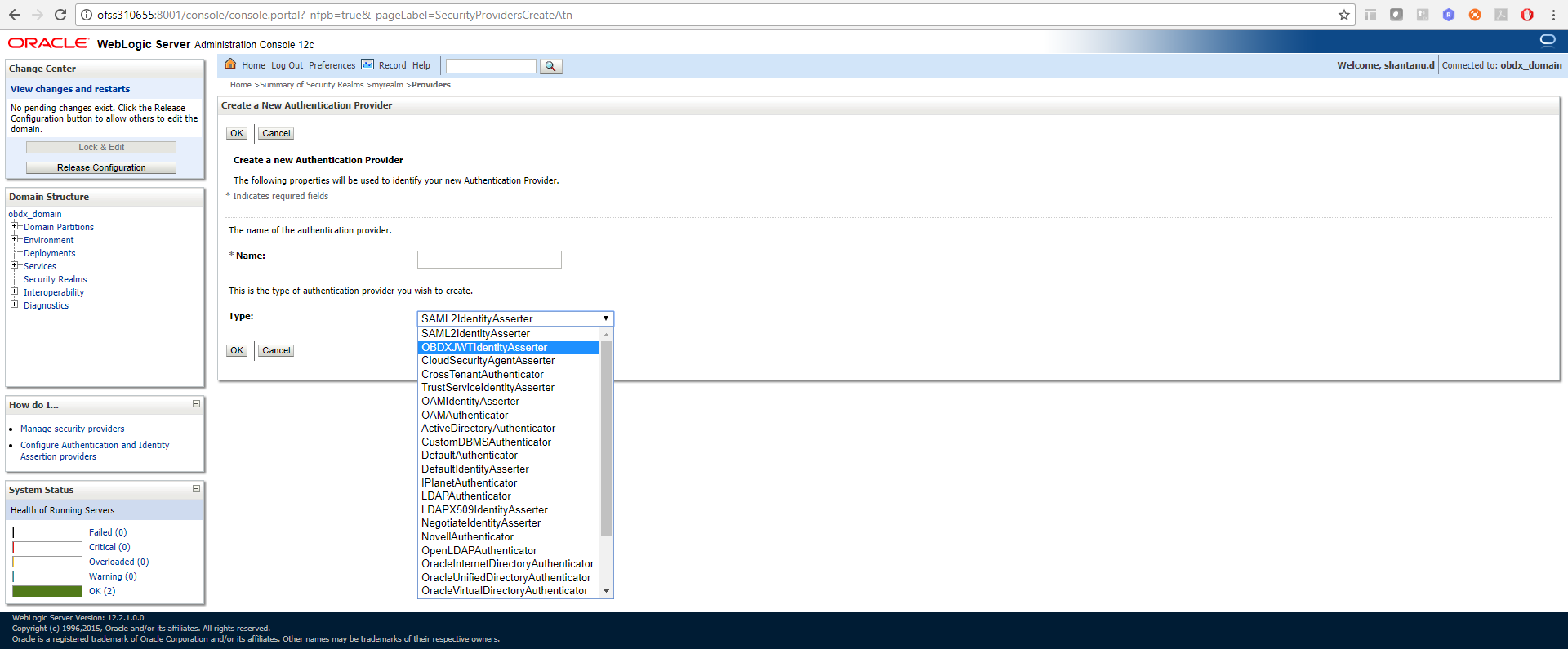The height and width of the screenshot is (649, 1568).
Task: Select OBDXJWTIdentityAsserter from the list
Action: [x=509, y=348]
